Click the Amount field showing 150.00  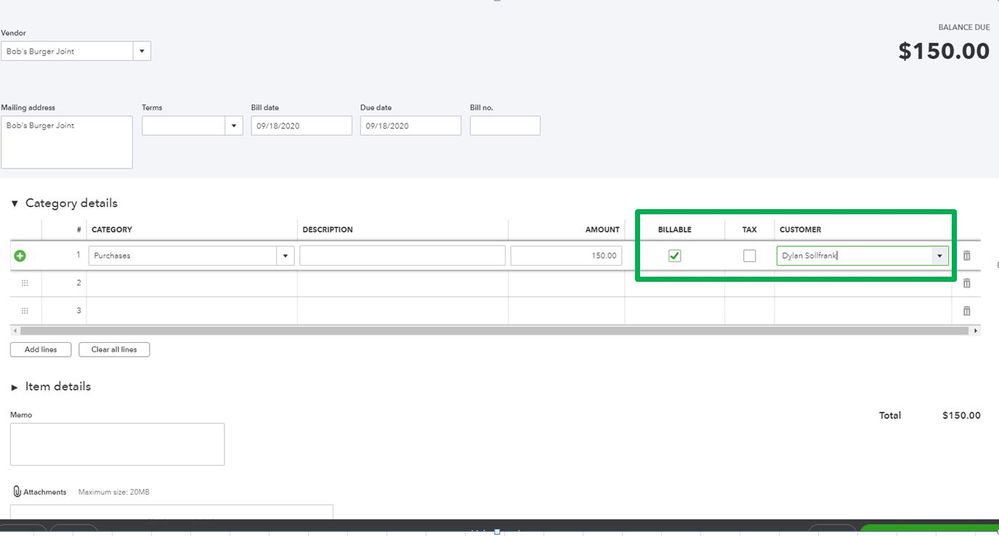pyautogui.click(x=566, y=256)
